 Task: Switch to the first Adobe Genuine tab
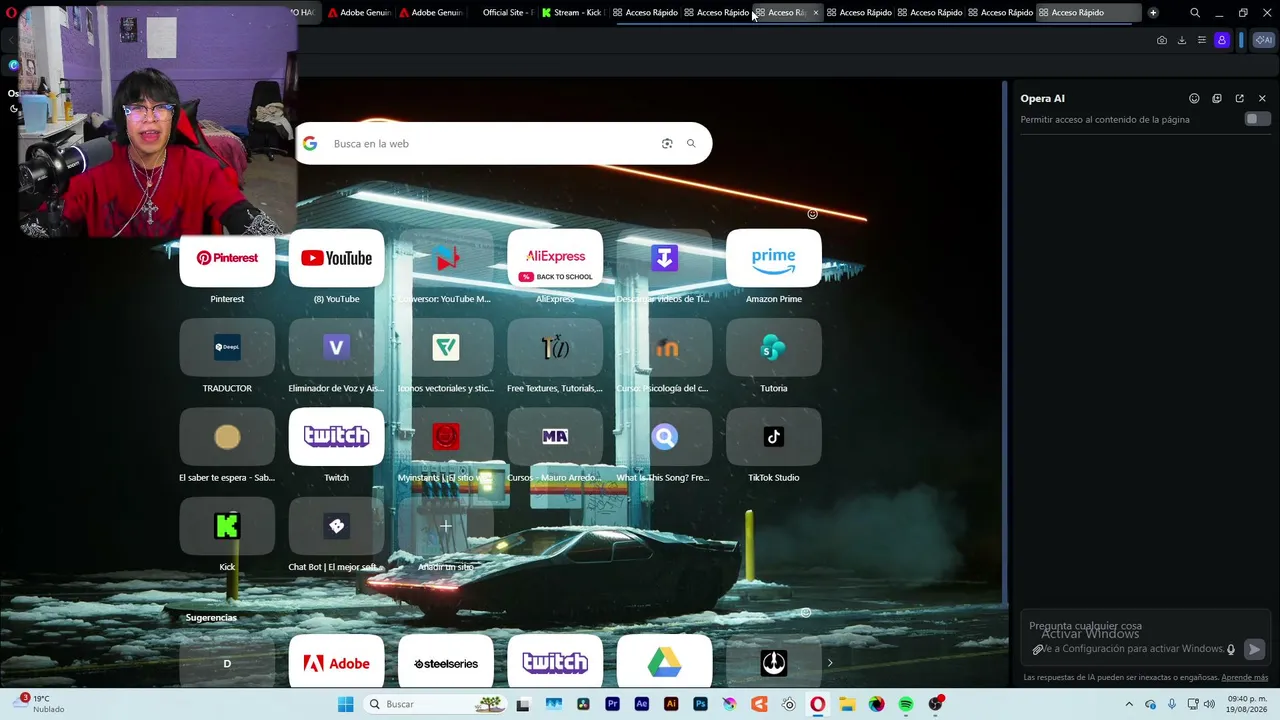(360, 13)
